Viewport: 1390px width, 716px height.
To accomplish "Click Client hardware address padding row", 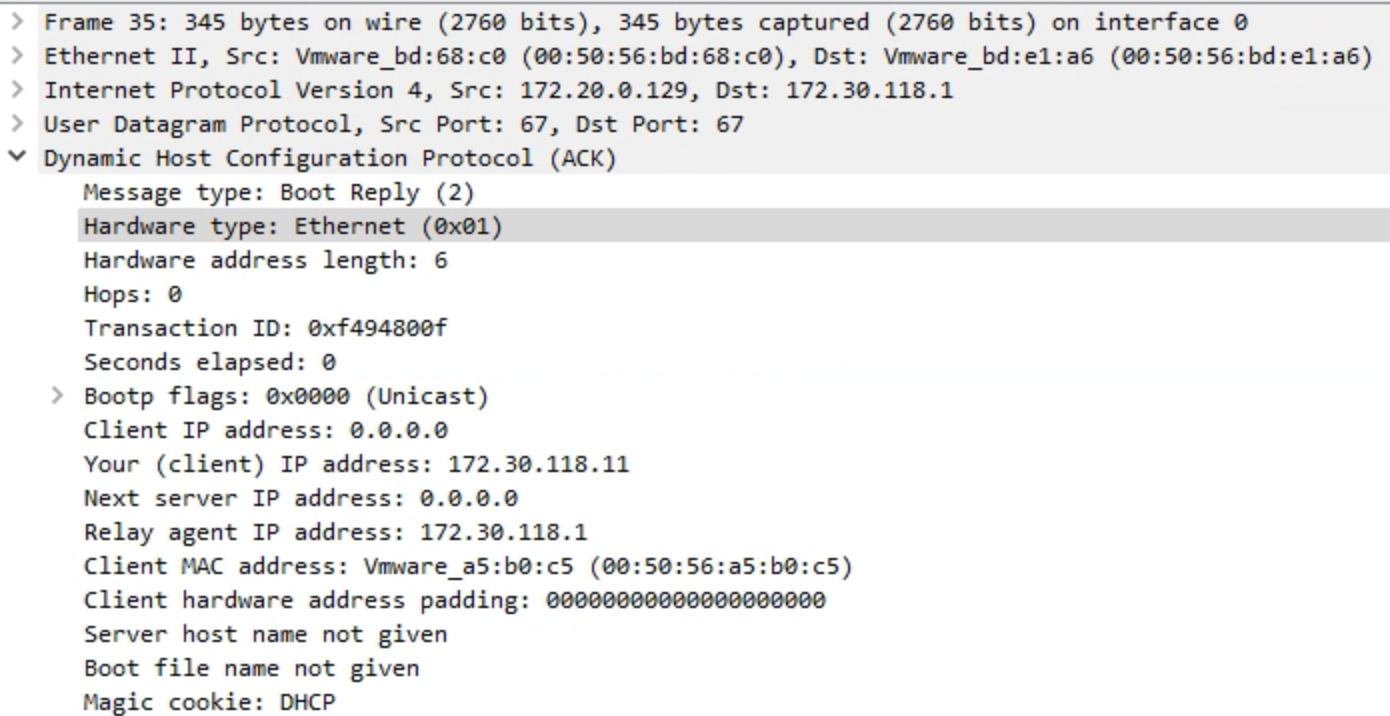I will (454, 600).
